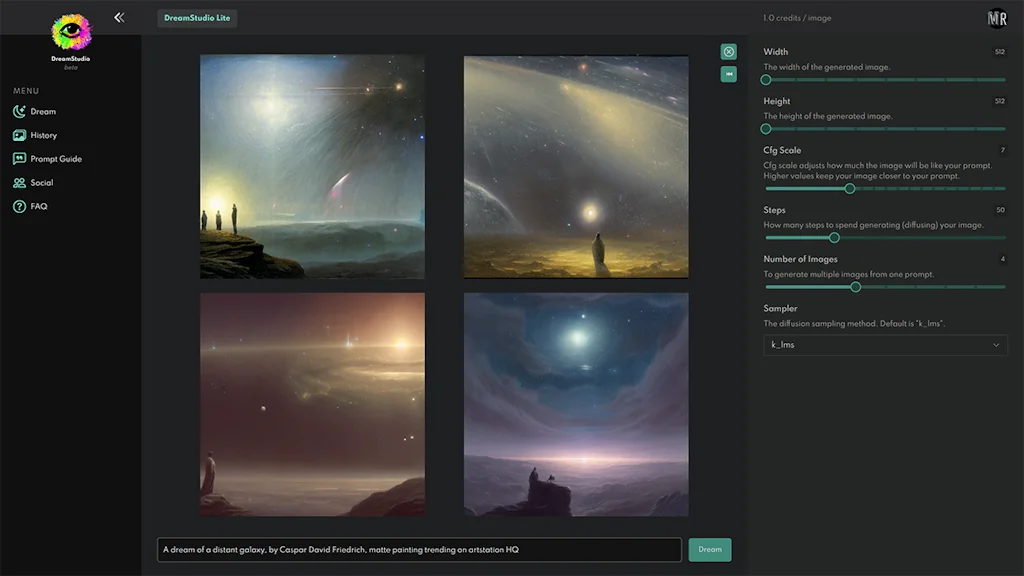
Task: Open the Prompt Guide
Action: click(47, 158)
